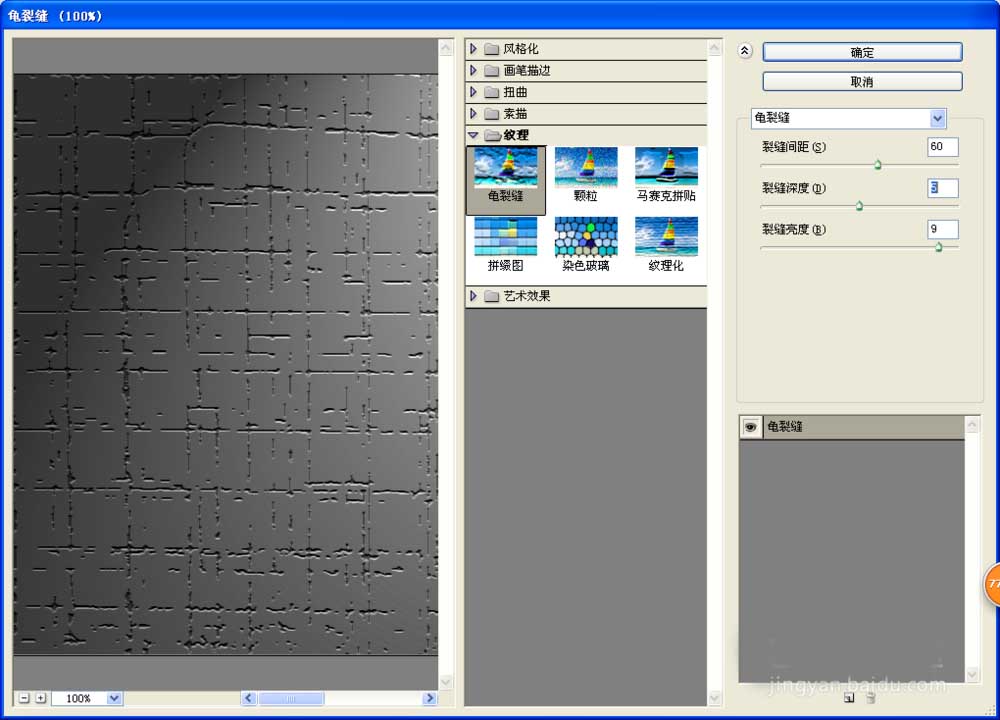Viewport: 1000px width, 720px height.
Task: Expand the 艺术效果 category
Action: coord(473,295)
